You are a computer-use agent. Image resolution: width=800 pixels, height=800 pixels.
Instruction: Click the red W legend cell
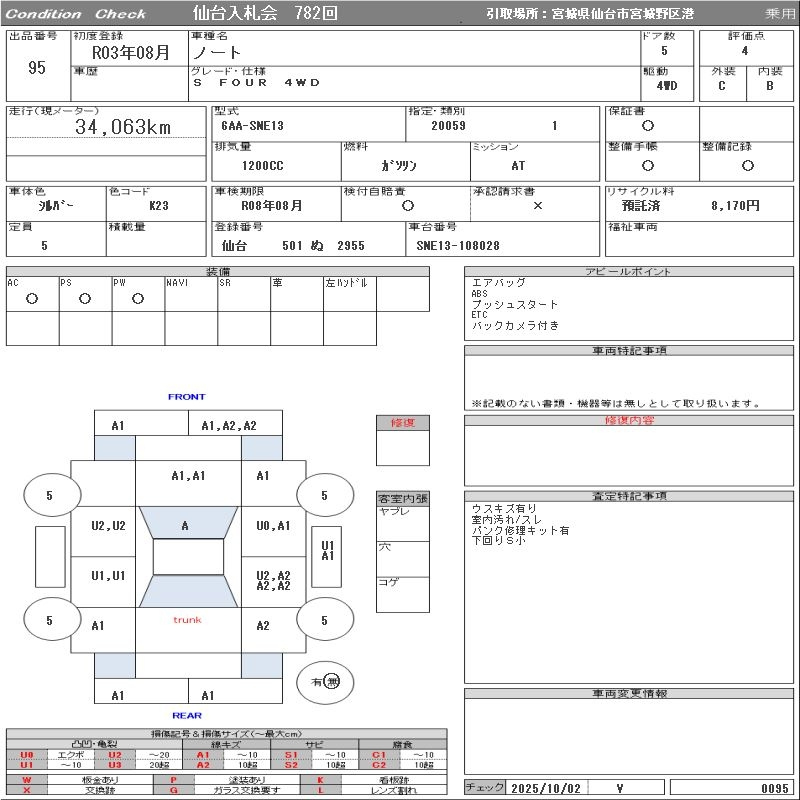coord(26,779)
